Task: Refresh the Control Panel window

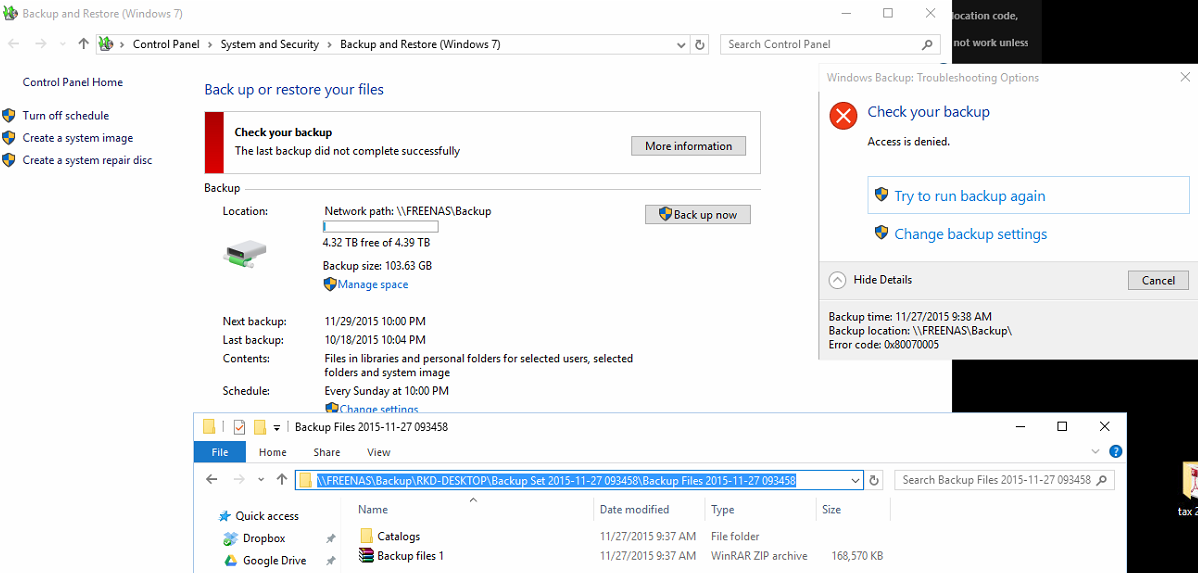Action: click(699, 44)
